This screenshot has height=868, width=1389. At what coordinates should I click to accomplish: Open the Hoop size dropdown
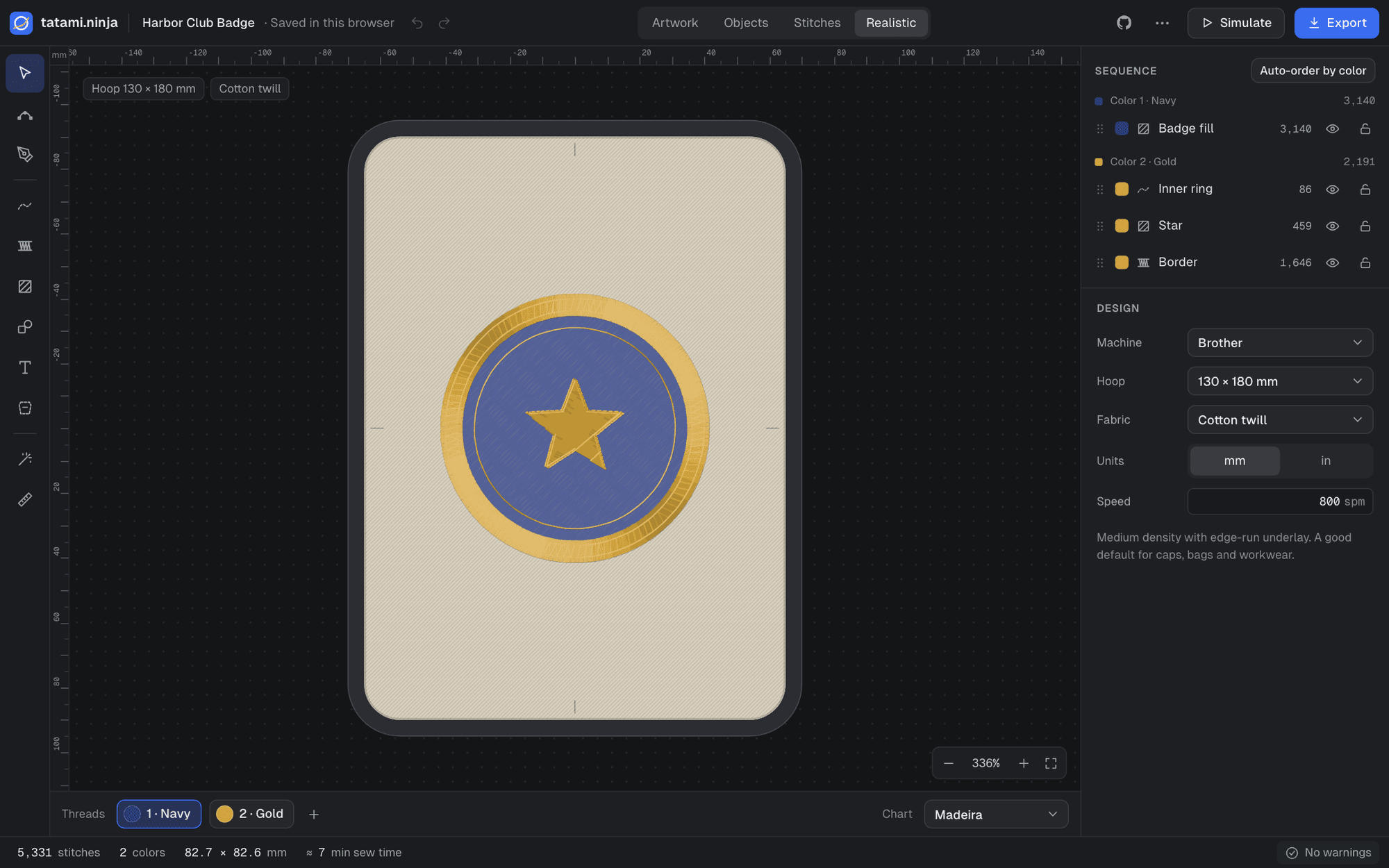point(1280,381)
